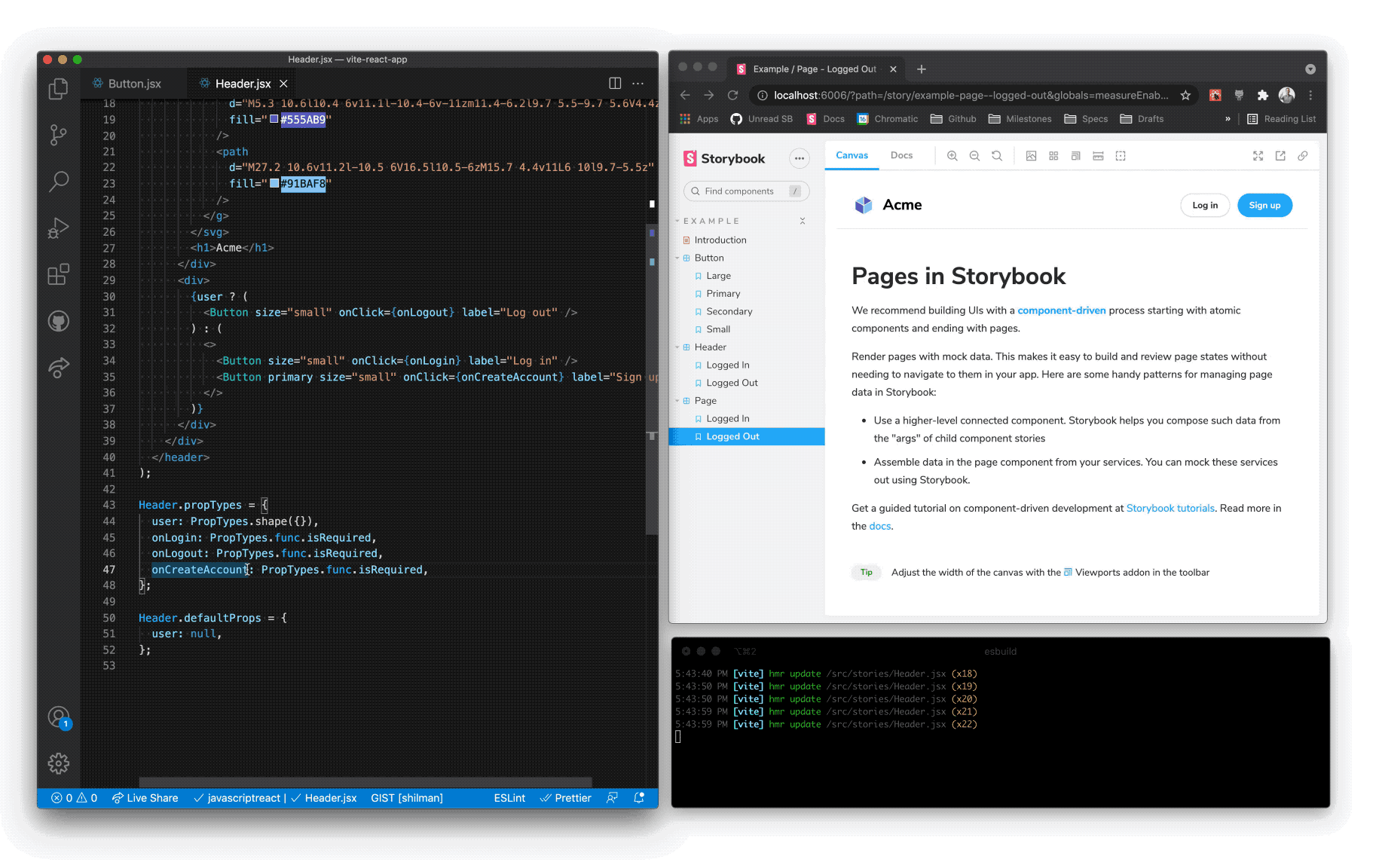Open the GitHub panel in the activity bar
This screenshot has height=868, width=1379.
(x=58, y=321)
